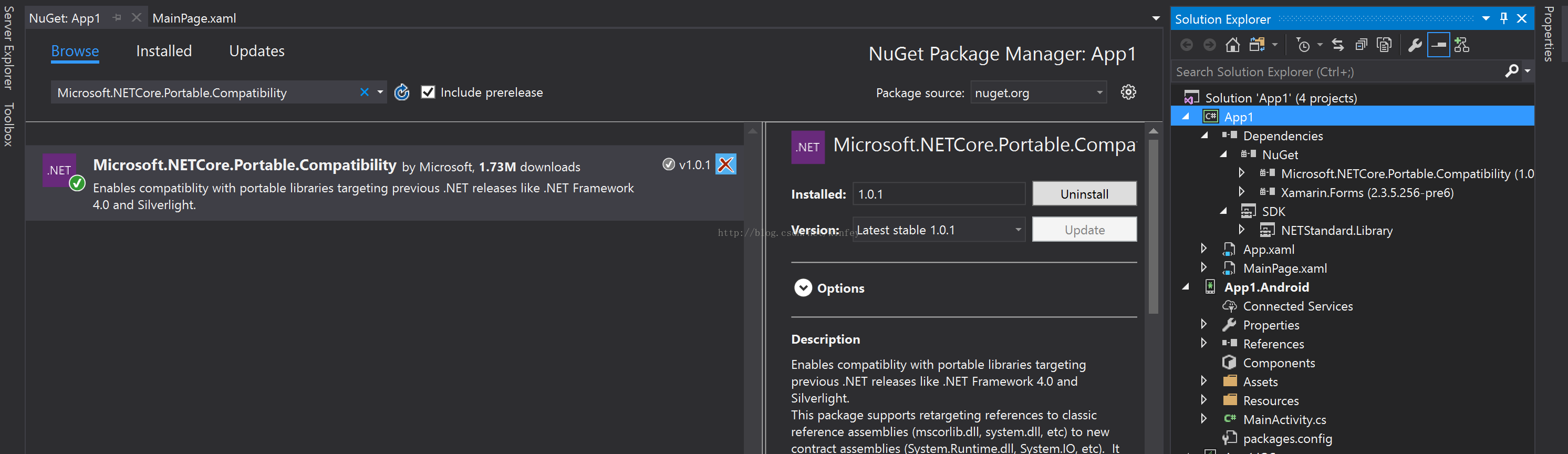Collapse all nodes in Solution Explorer
1568x454 pixels.
click(1361, 45)
